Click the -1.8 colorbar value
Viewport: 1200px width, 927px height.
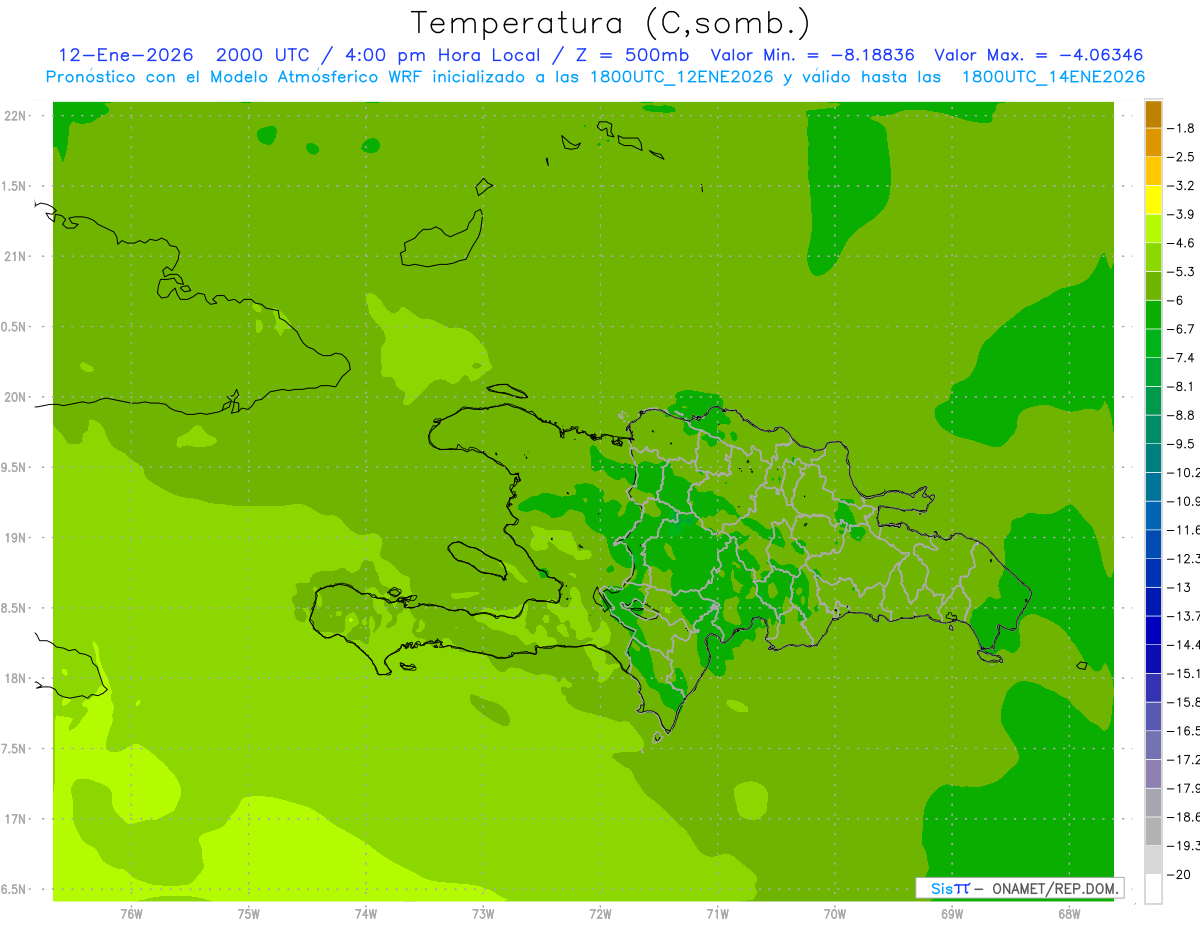[x=1181, y=128]
